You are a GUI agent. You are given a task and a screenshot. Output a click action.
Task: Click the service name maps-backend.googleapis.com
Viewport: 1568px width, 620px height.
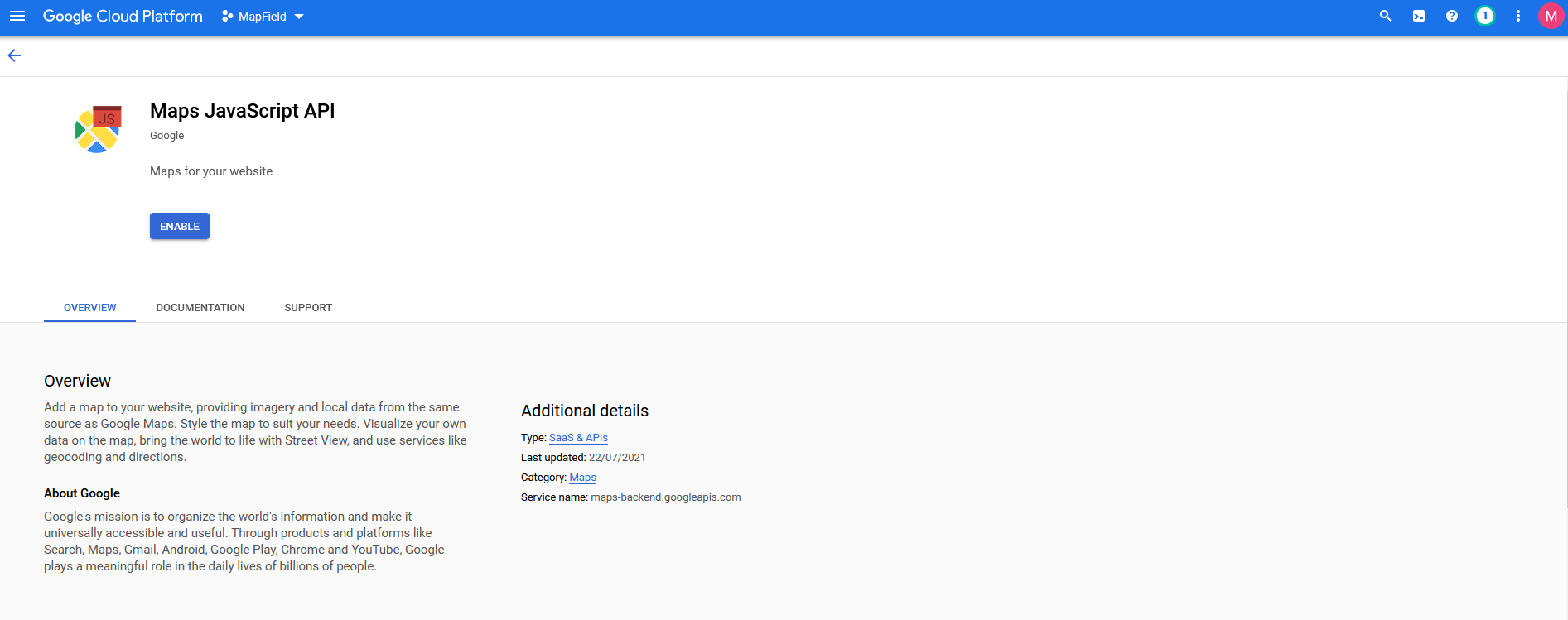[x=666, y=497]
